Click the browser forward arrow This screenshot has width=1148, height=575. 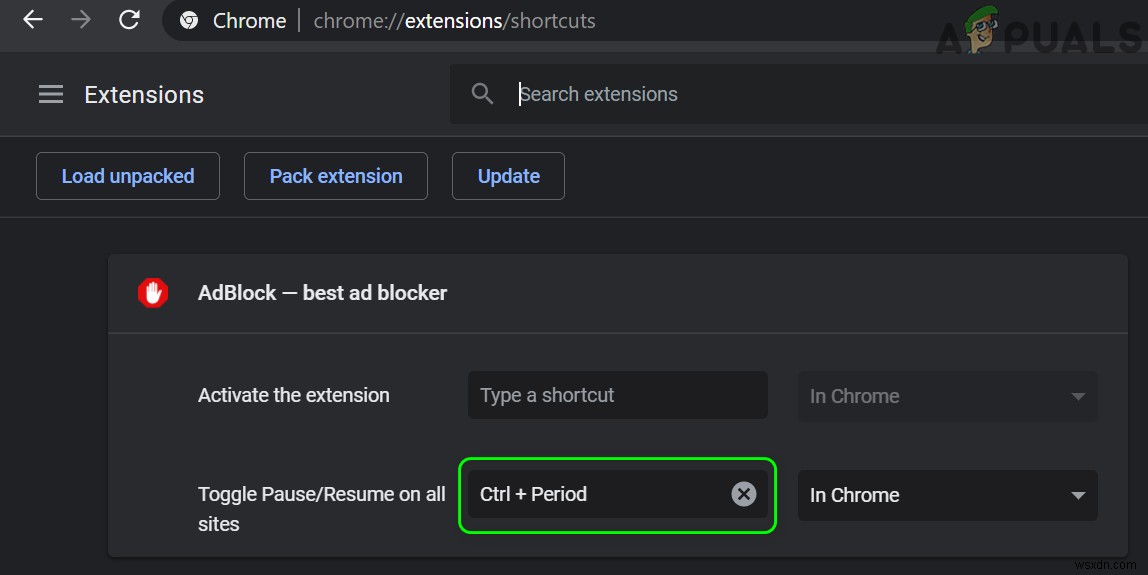[81, 20]
